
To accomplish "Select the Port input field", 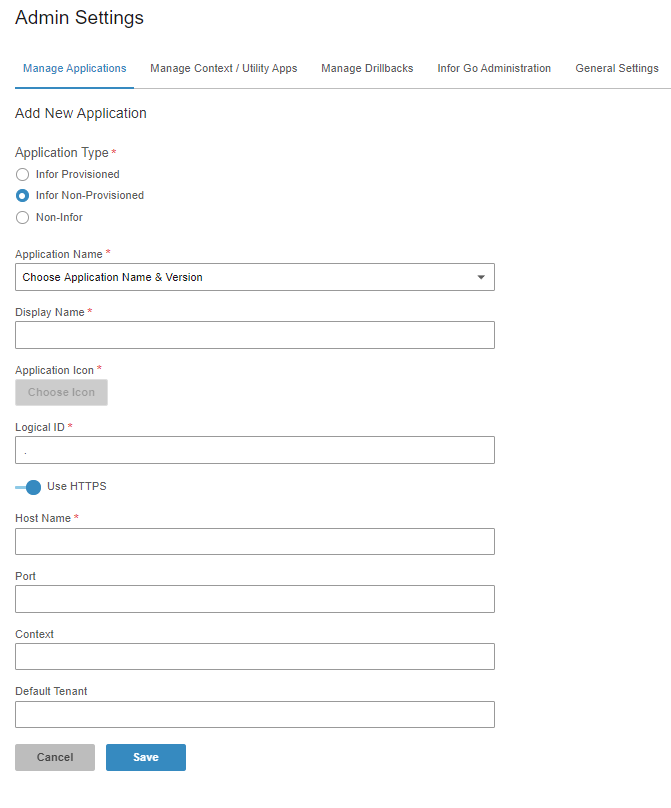I will [x=255, y=599].
